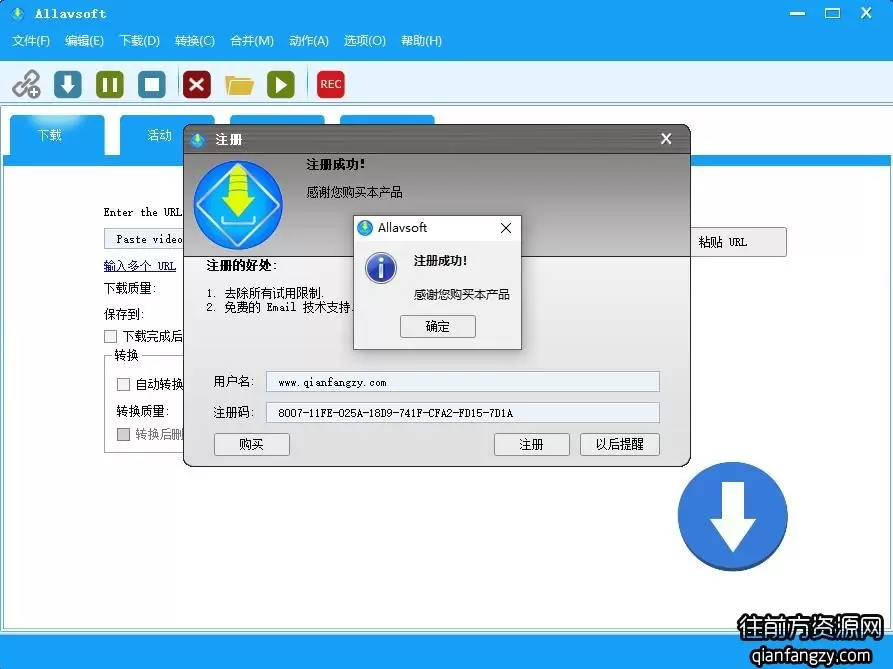Click the paste URL link icon
Viewport: 893px width, 669px height.
(x=27, y=84)
